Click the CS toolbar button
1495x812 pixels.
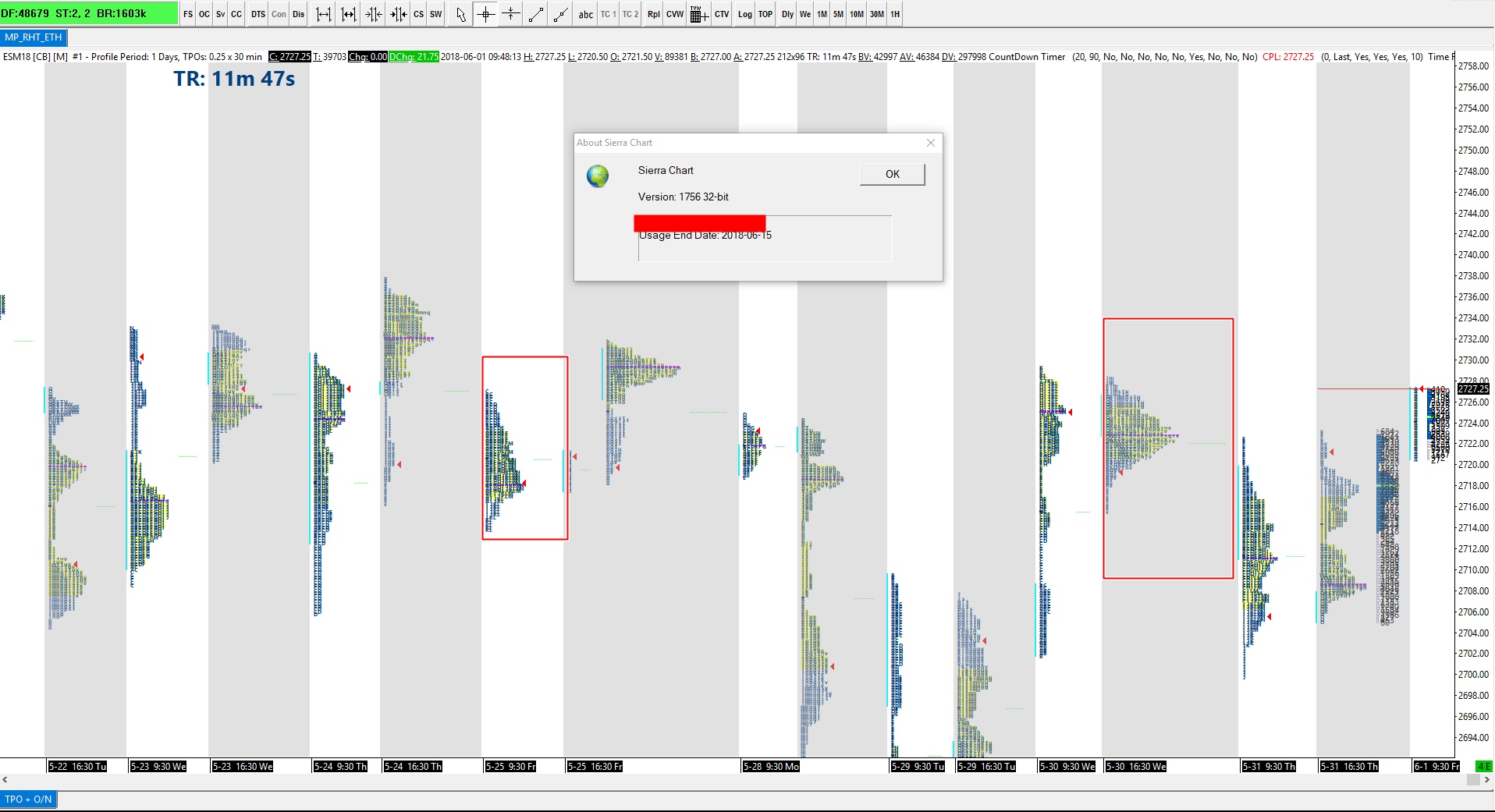pyautogui.click(x=419, y=14)
